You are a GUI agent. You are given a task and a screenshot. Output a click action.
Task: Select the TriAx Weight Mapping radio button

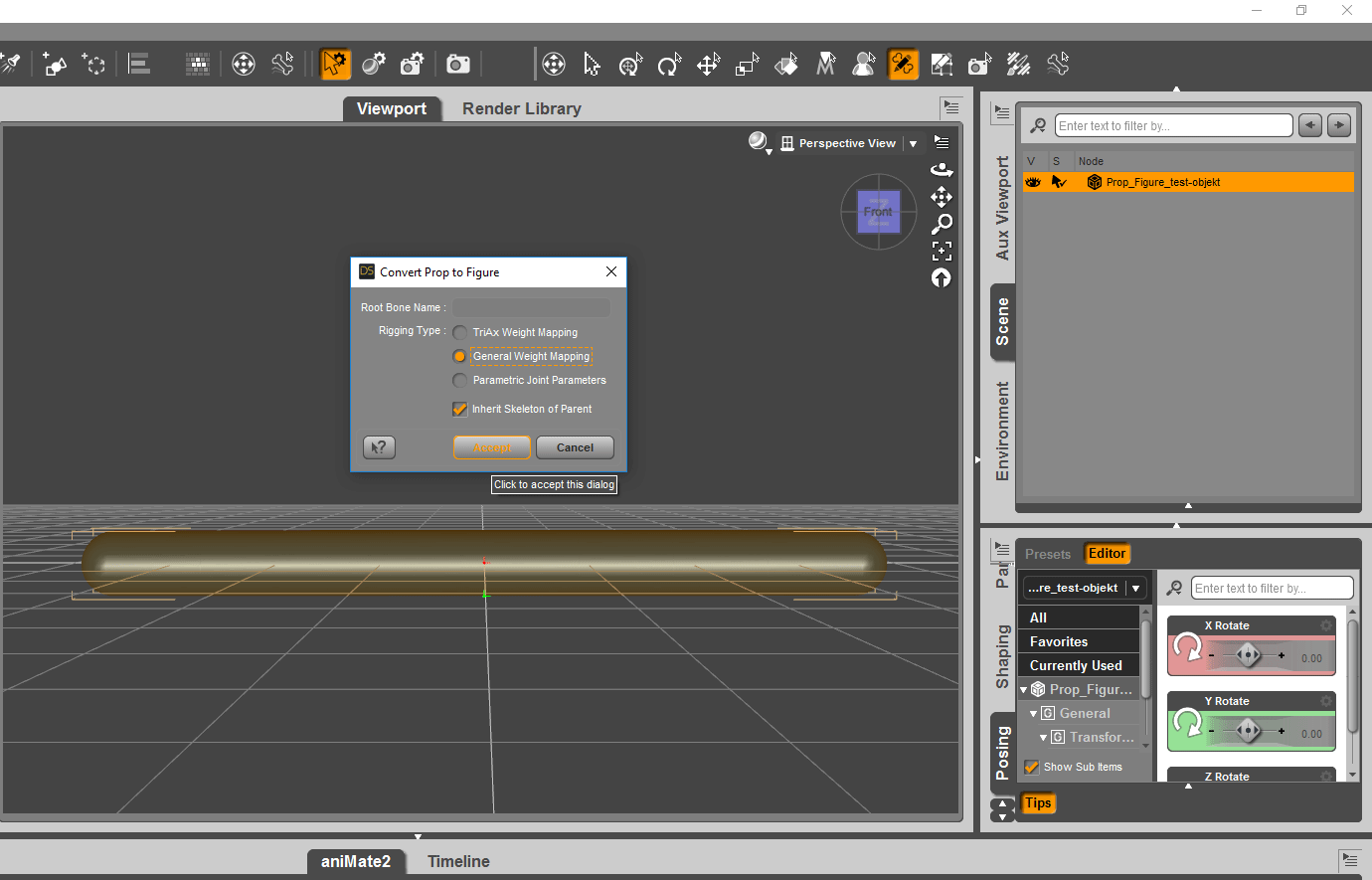[459, 332]
